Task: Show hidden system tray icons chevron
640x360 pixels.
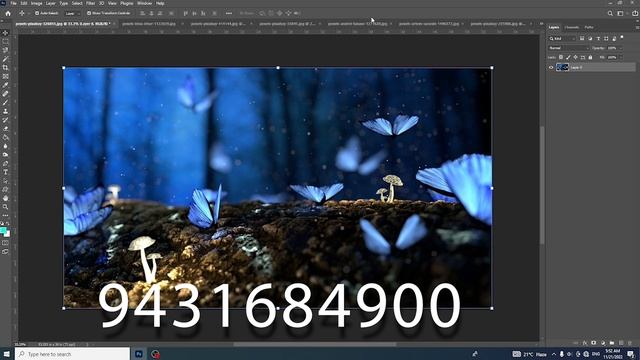Action: point(553,354)
